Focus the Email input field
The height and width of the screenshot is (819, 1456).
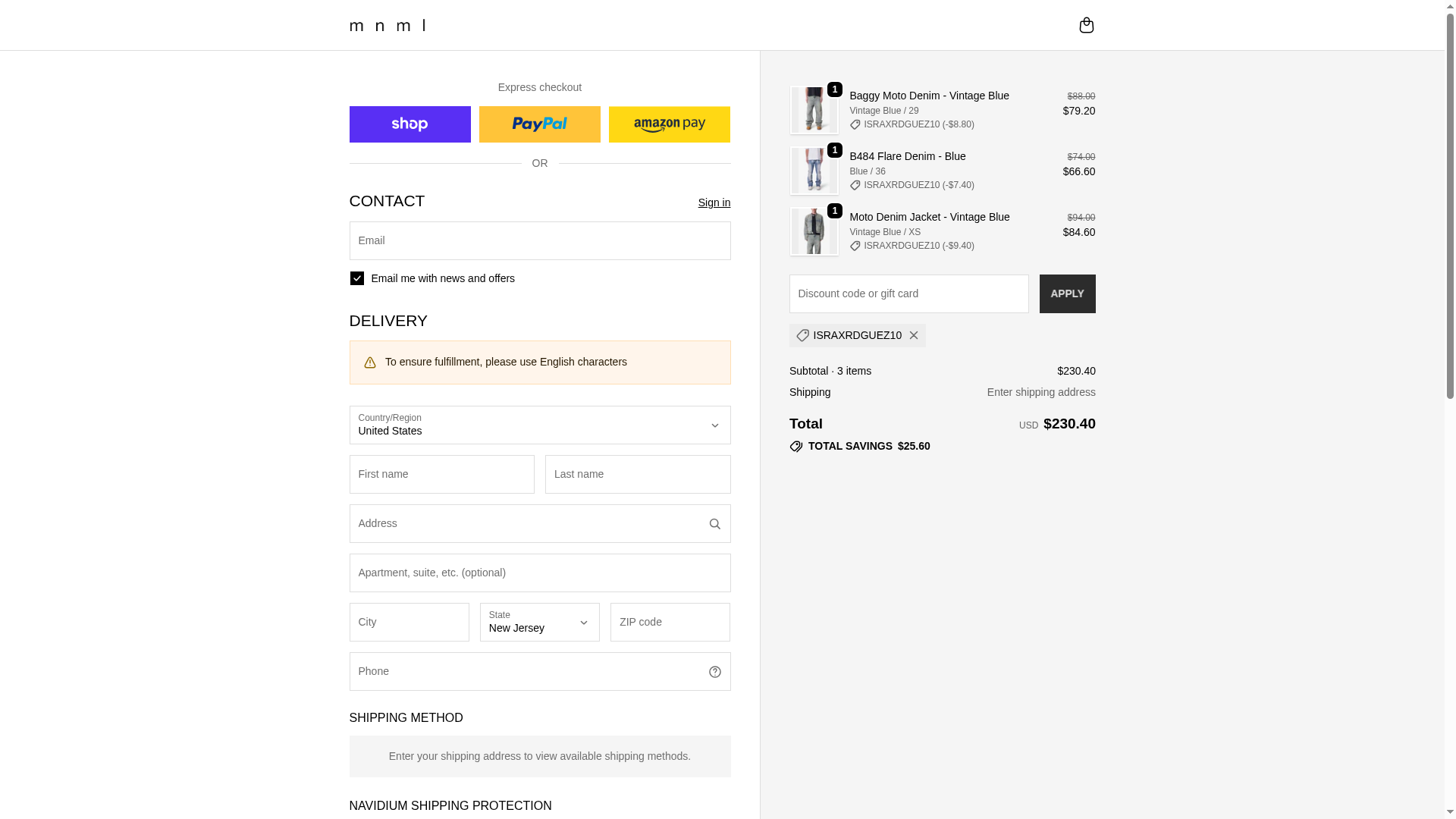539,240
